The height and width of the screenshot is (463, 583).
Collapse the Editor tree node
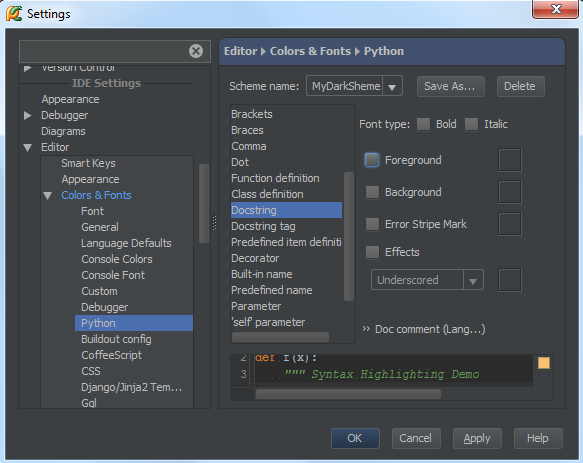[x=28, y=147]
